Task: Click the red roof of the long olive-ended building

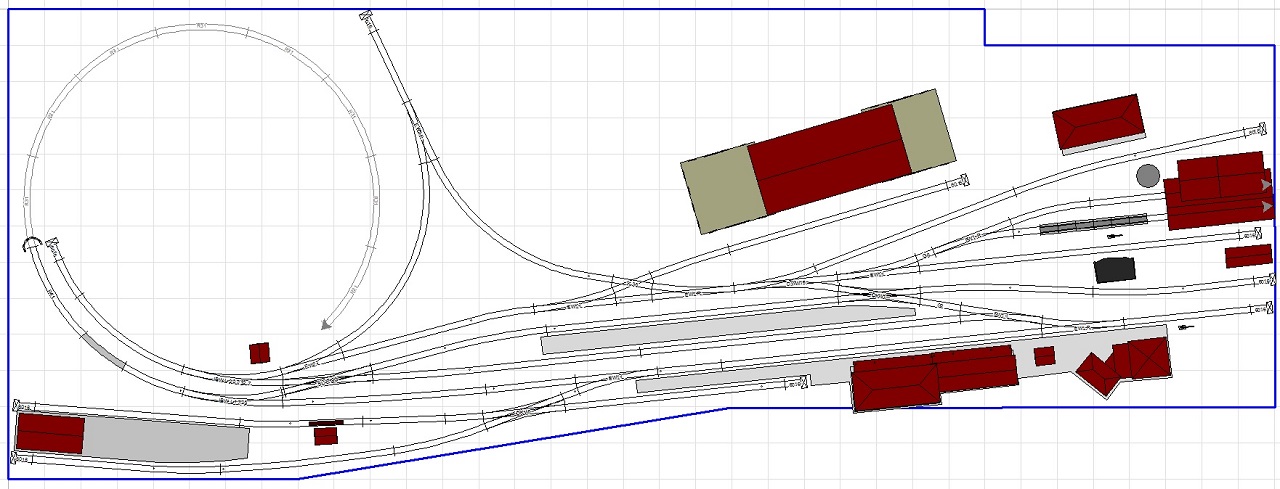Action: click(x=829, y=158)
